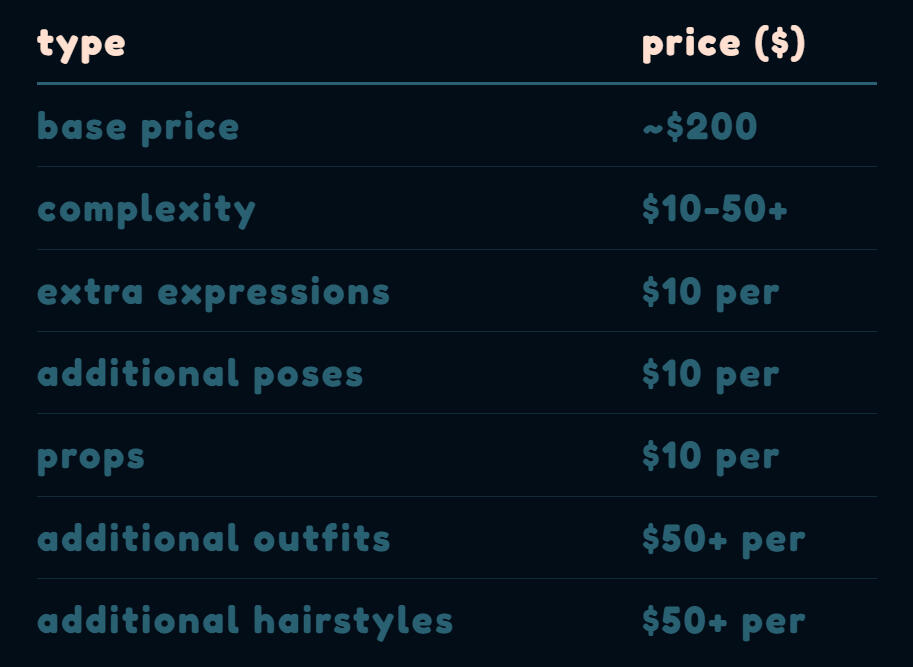Select the "props" row label
913x667 pixels.
click(91, 456)
